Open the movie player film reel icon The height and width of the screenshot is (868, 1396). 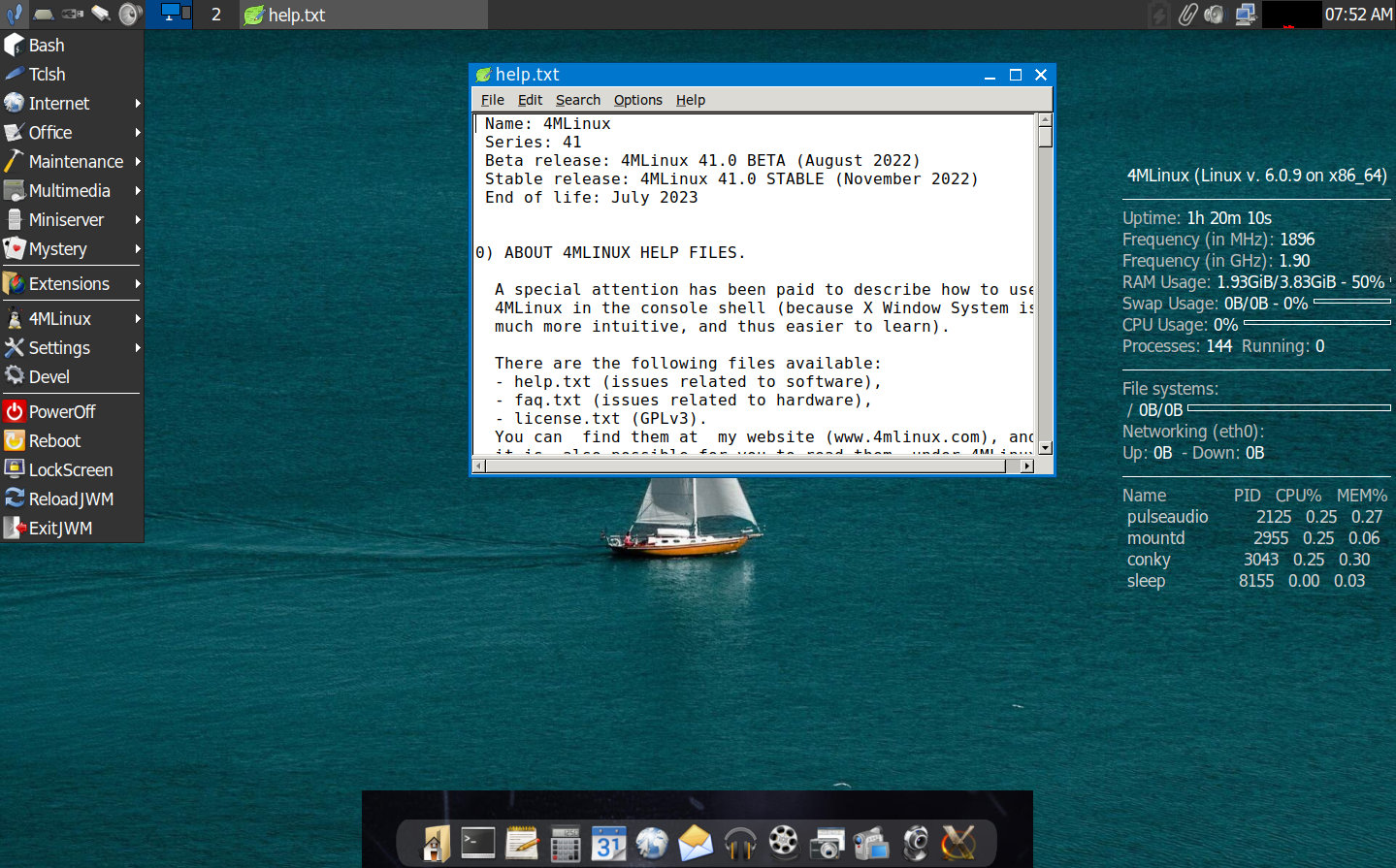tap(783, 843)
